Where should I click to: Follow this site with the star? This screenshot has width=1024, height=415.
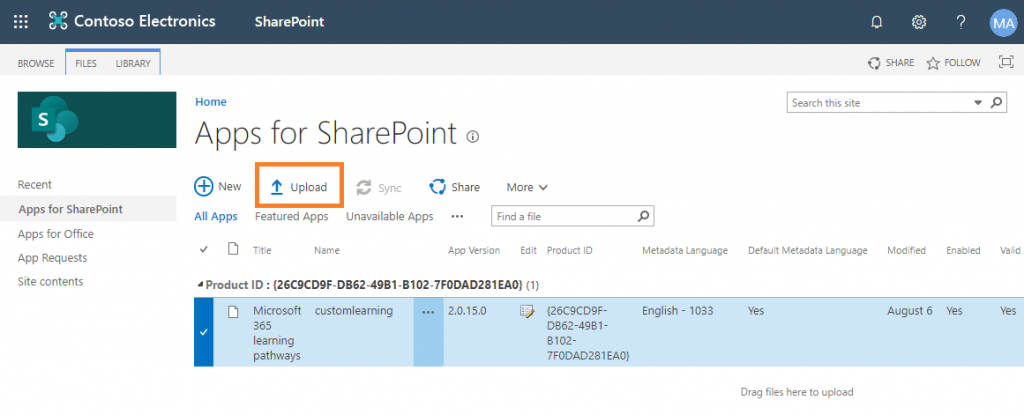coord(953,63)
